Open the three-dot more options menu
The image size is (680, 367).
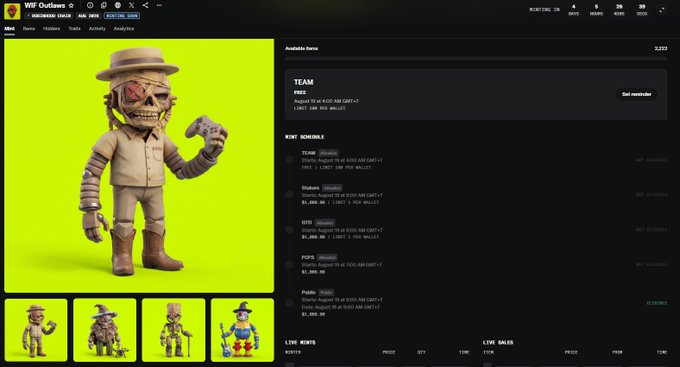click(x=159, y=5)
